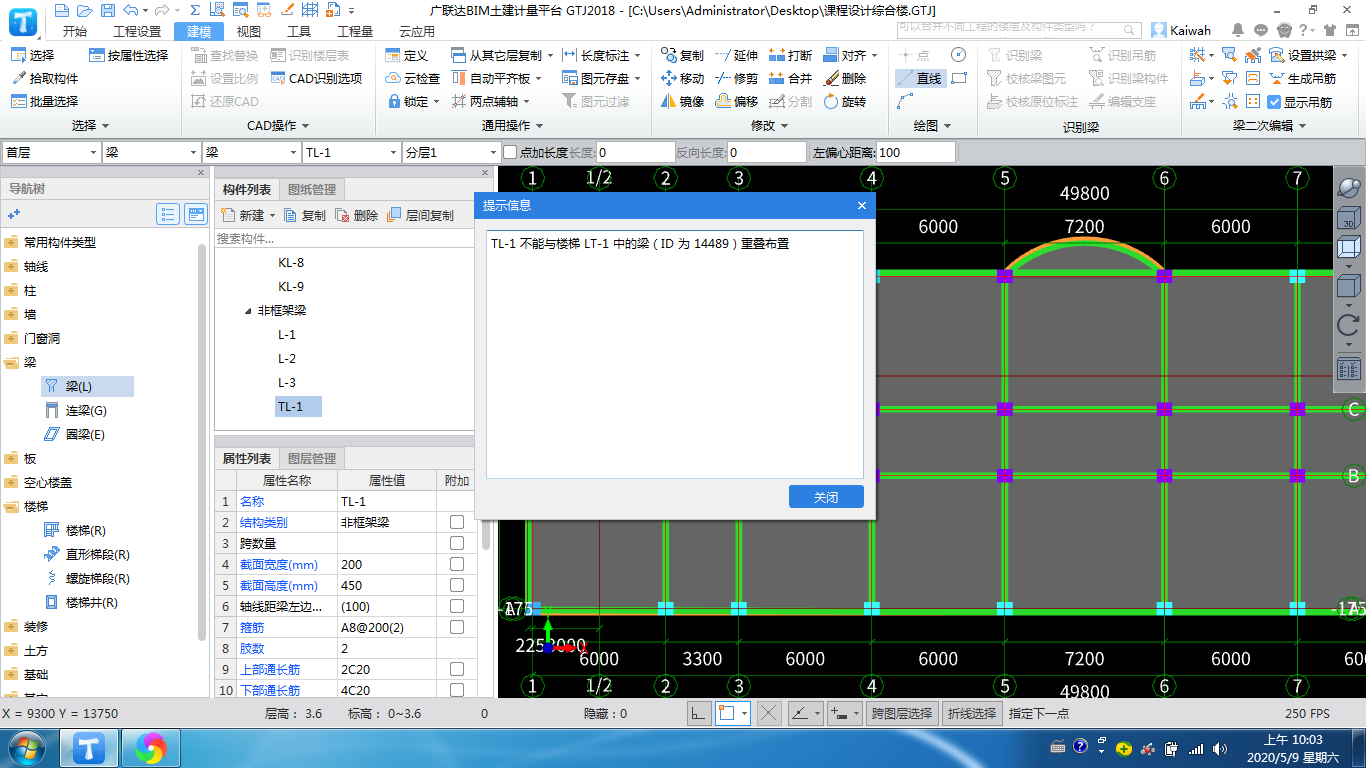Click the 3D view cube icon
Screen dimensions: 1366x768
click(x=1348, y=219)
